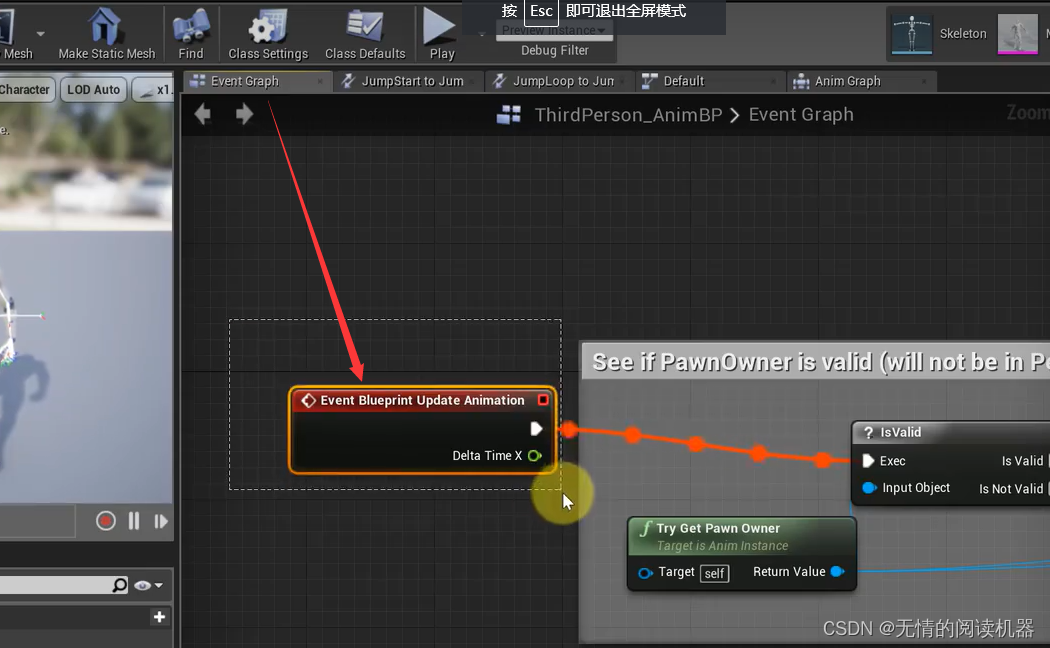Click the Is Not Valid output label
The width and height of the screenshot is (1050, 648).
tap(1010, 489)
